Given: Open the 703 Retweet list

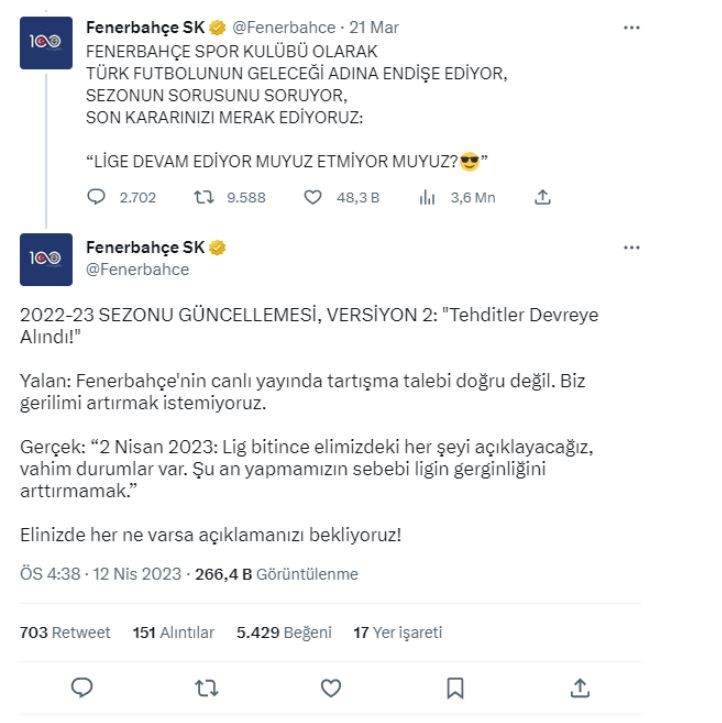Looking at the screenshot, I should click(65, 632).
